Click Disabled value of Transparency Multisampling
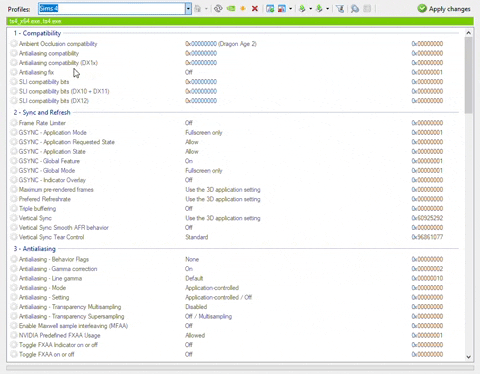 196,307
